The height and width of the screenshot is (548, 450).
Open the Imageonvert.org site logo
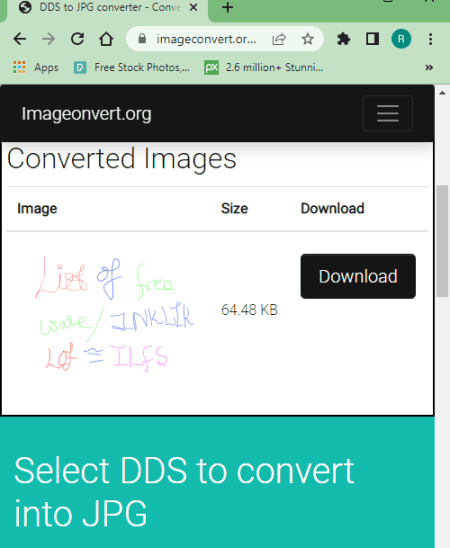point(86,114)
